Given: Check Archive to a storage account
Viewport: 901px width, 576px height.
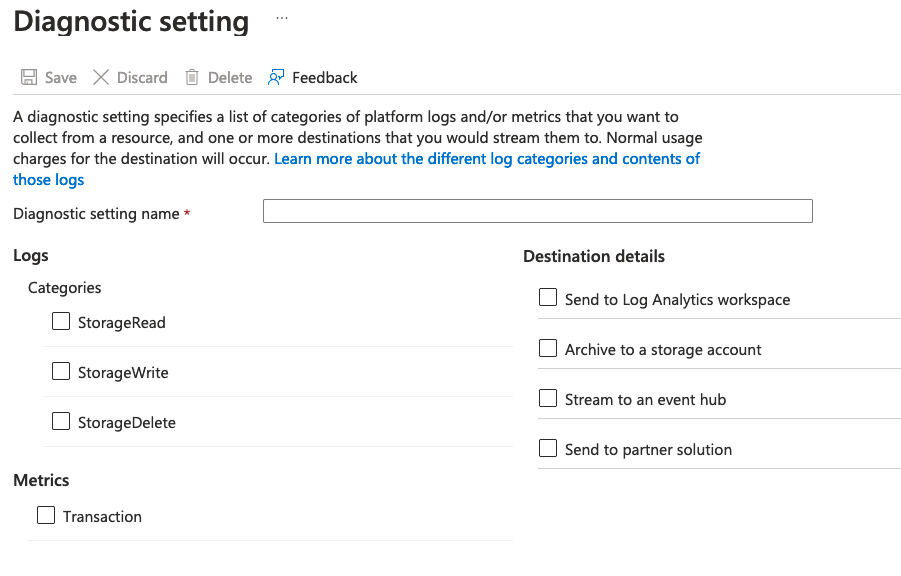Looking at the screenshot, I should click(547, 347).
